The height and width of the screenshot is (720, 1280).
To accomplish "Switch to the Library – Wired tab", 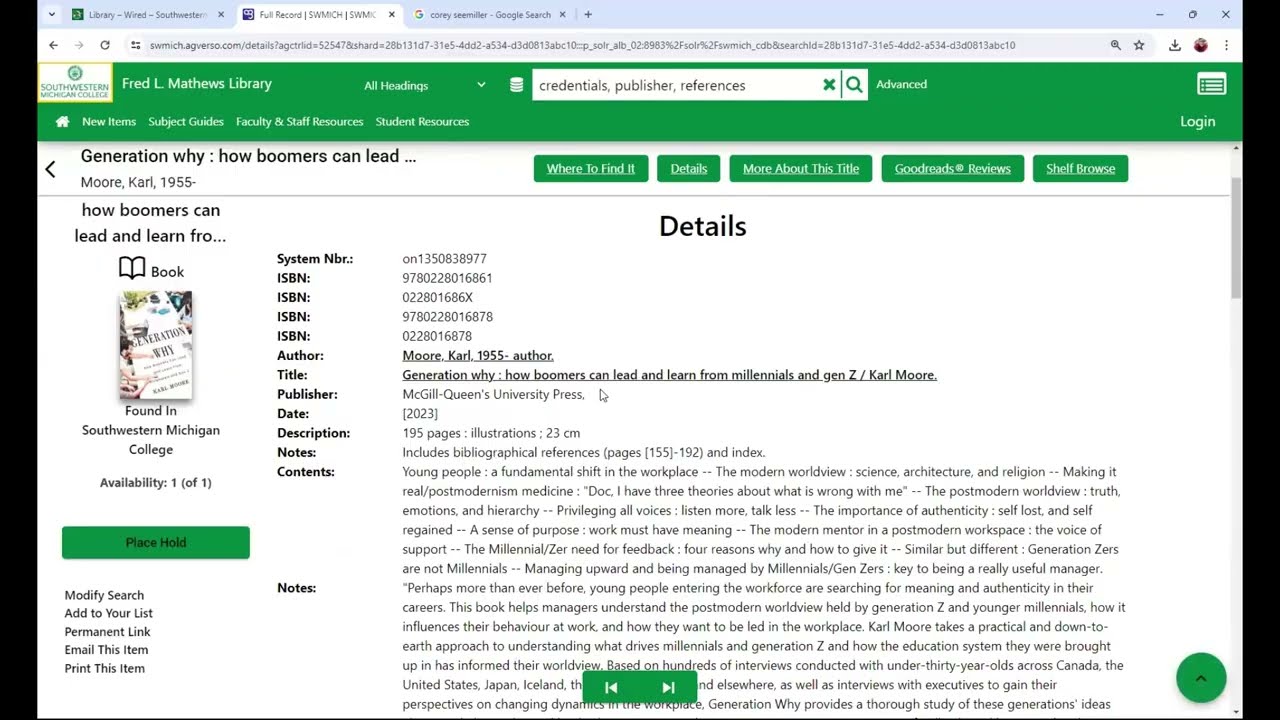I will [148, 15].
